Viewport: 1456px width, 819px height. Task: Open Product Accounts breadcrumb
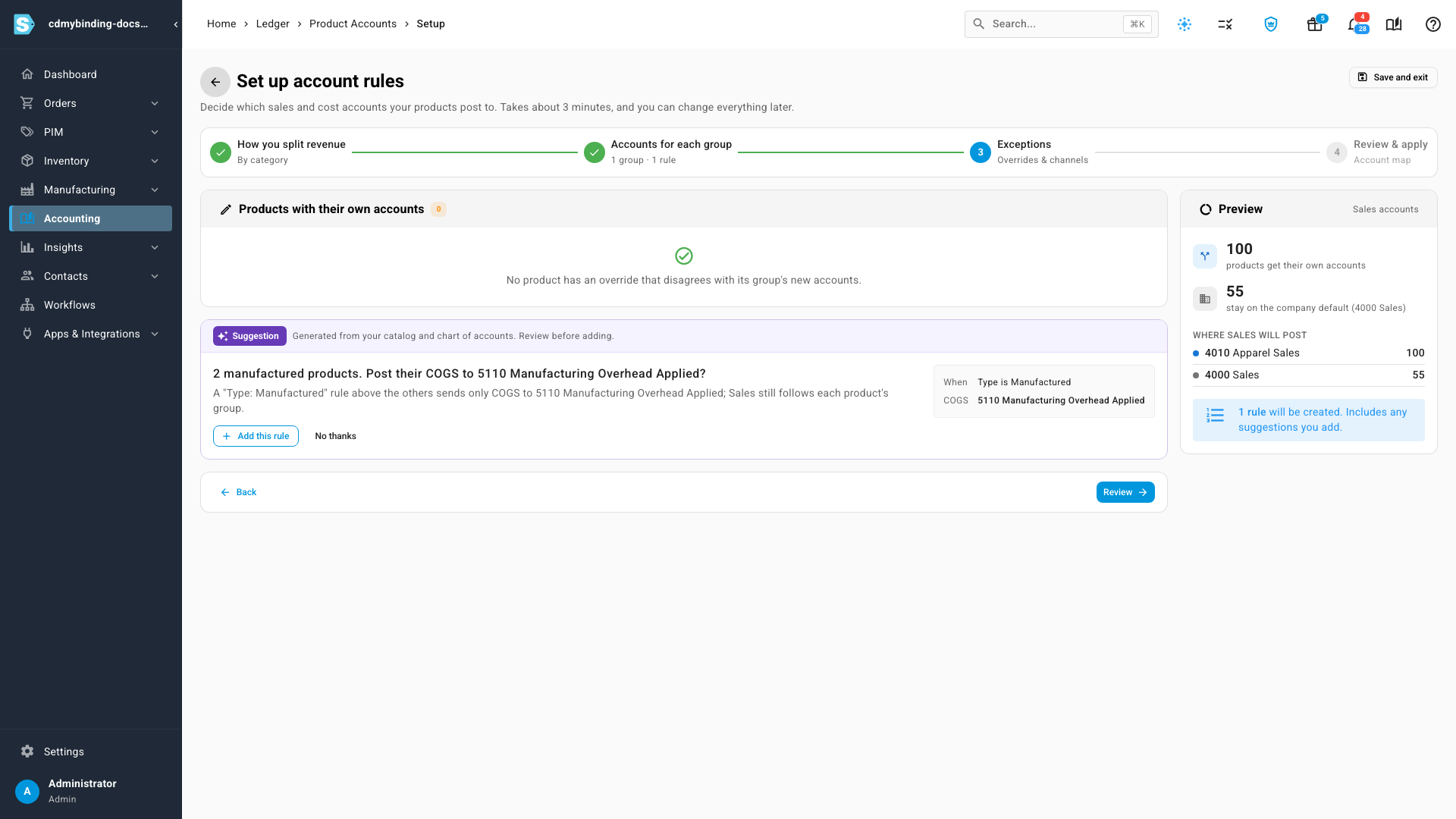pos(353,24)
